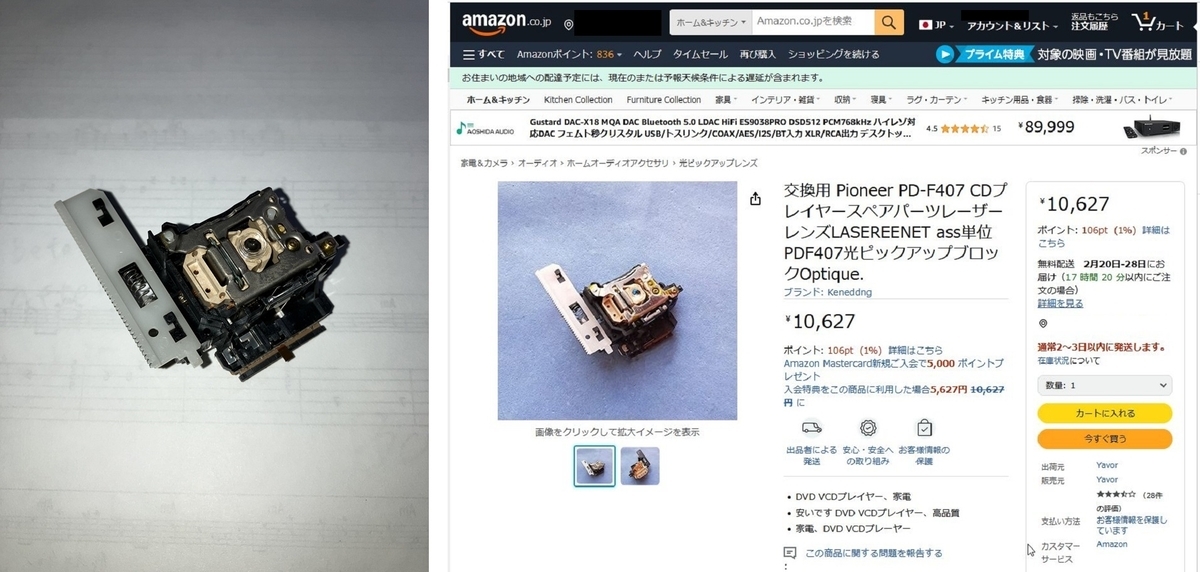The width and height of the screenshot is (1200, 572).
Task: Select the Kitchen Collection tab
Action: point(578,100)
